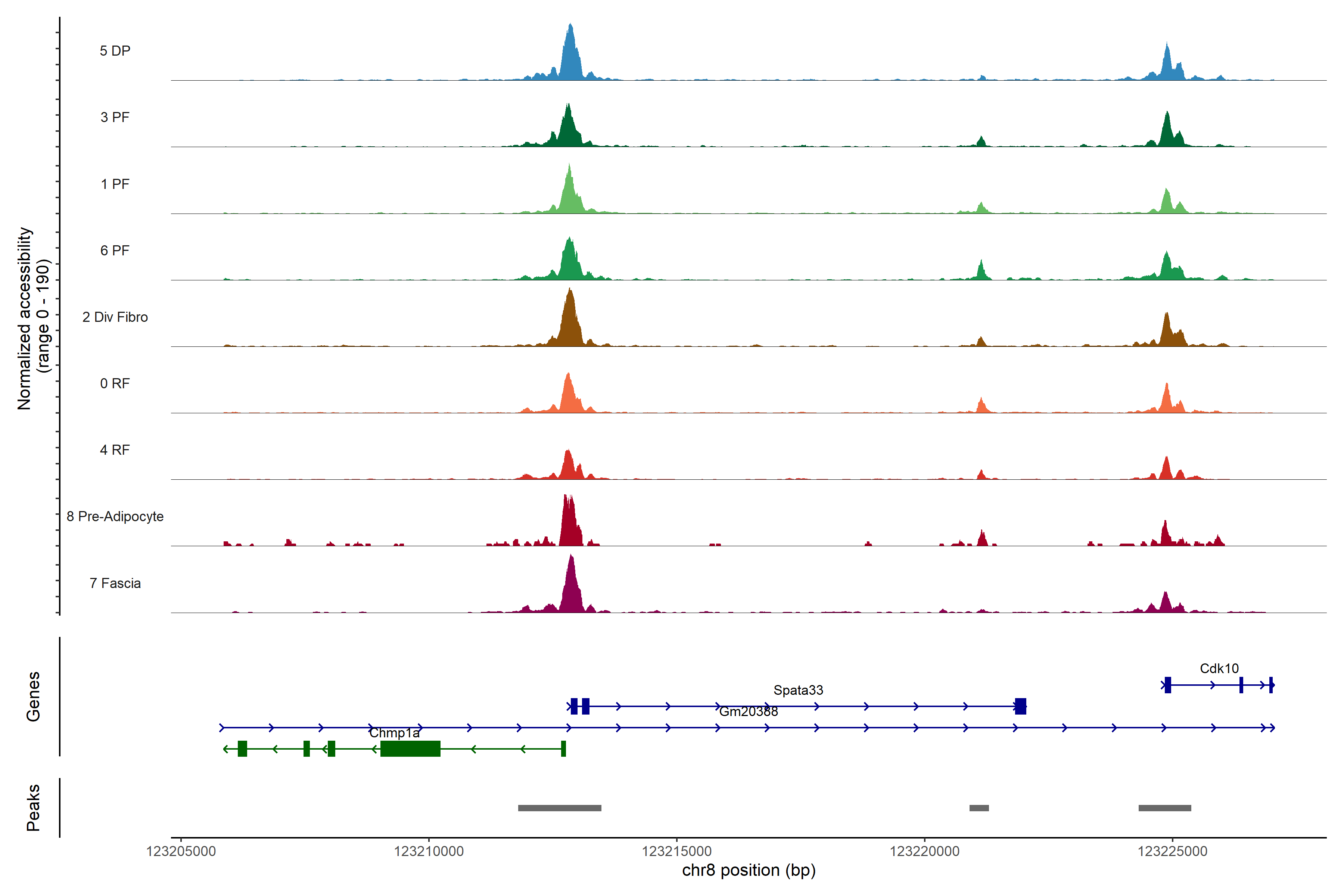
Task: Click the large green Chmp1a exon block
Action: pyautogui.click(x=410, y=749)
